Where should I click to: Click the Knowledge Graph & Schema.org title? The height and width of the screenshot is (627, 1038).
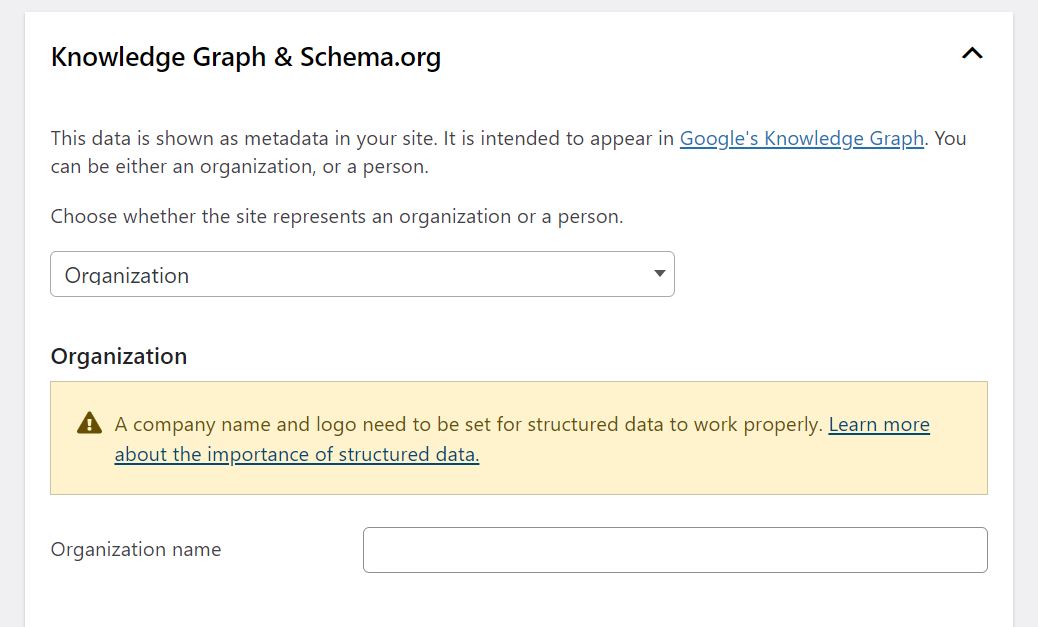[246, 57]
